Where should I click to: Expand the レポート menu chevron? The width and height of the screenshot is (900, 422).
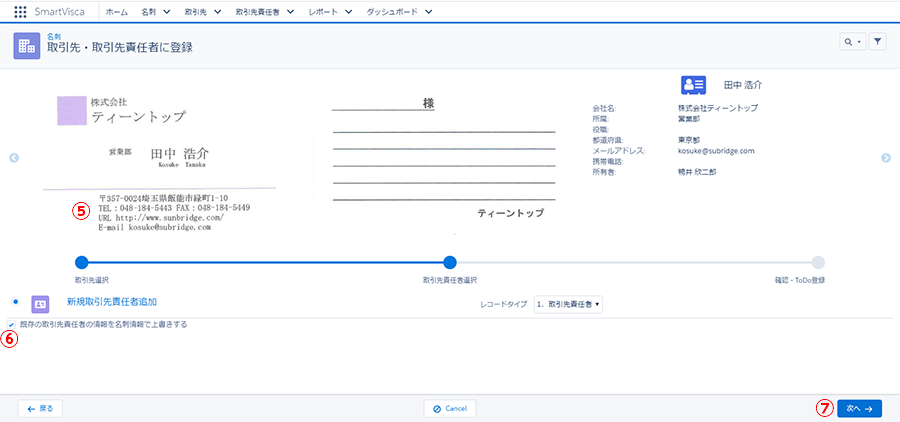(348, 12)
